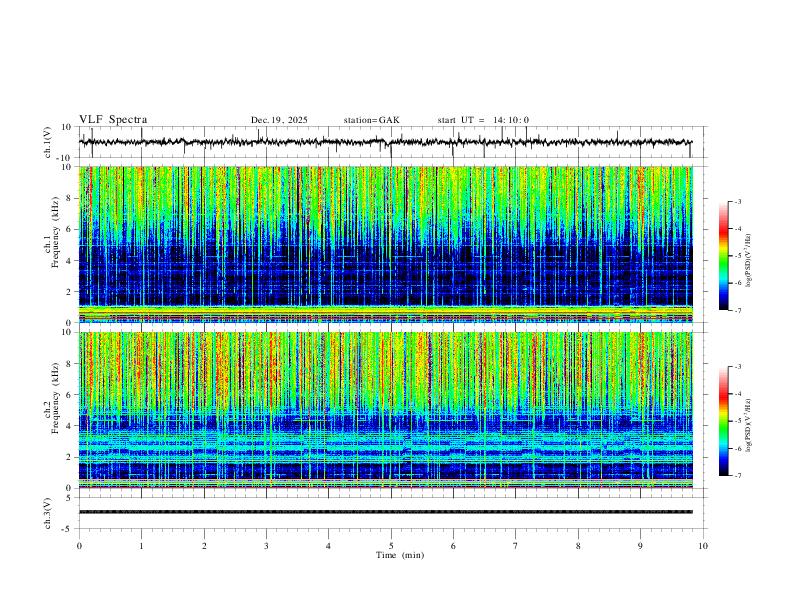Click the ch.1 spectrogram plot area
This screenshot has height=612, width=792.
[386, 244]
